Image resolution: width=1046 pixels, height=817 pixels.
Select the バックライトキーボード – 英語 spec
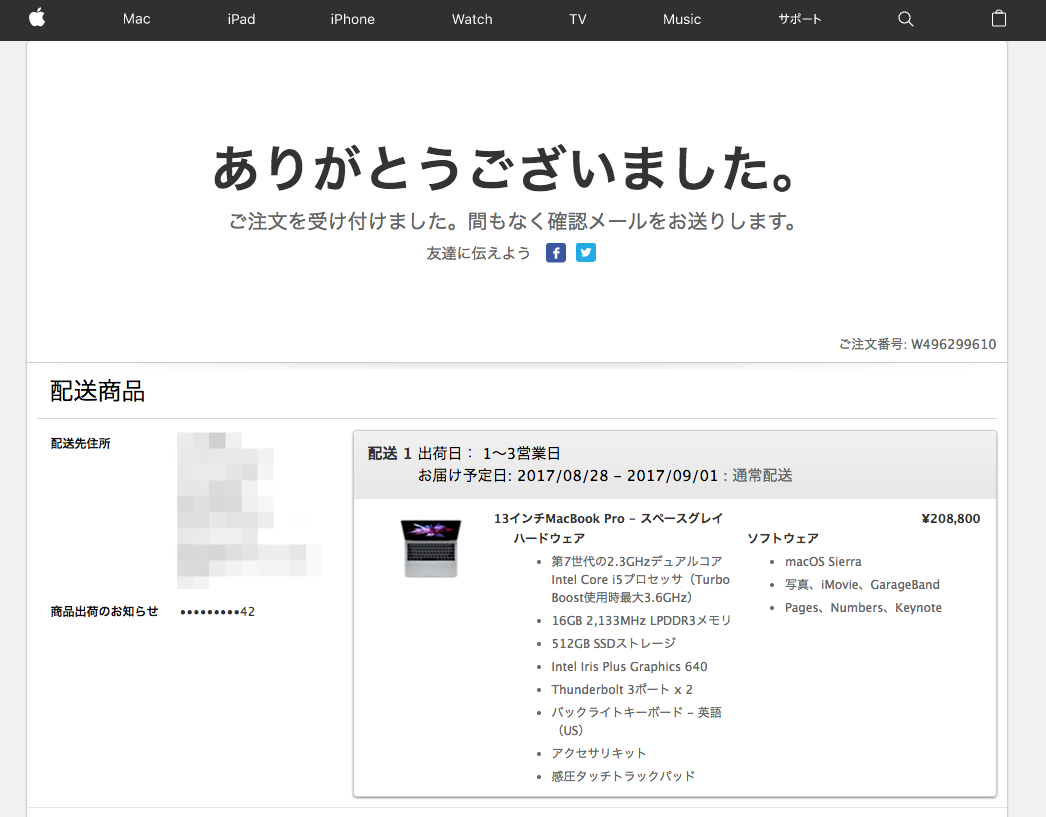coord(636,721)
